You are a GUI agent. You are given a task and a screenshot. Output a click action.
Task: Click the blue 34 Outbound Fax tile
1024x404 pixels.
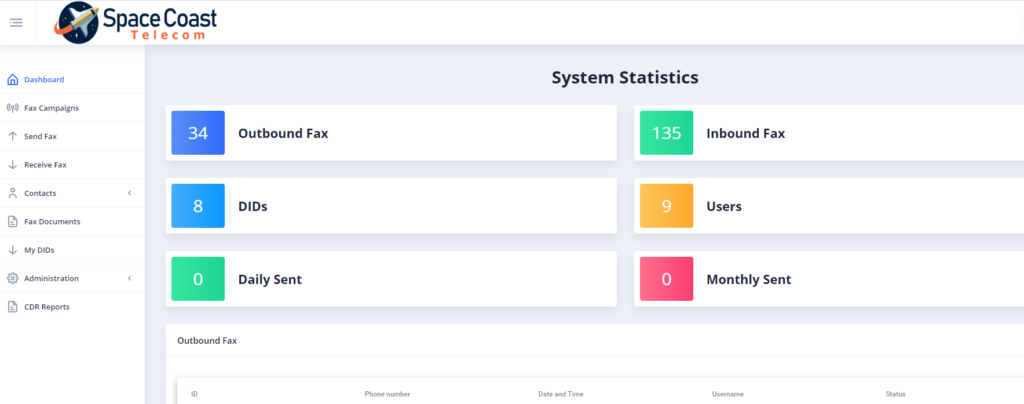click(198, 133)
